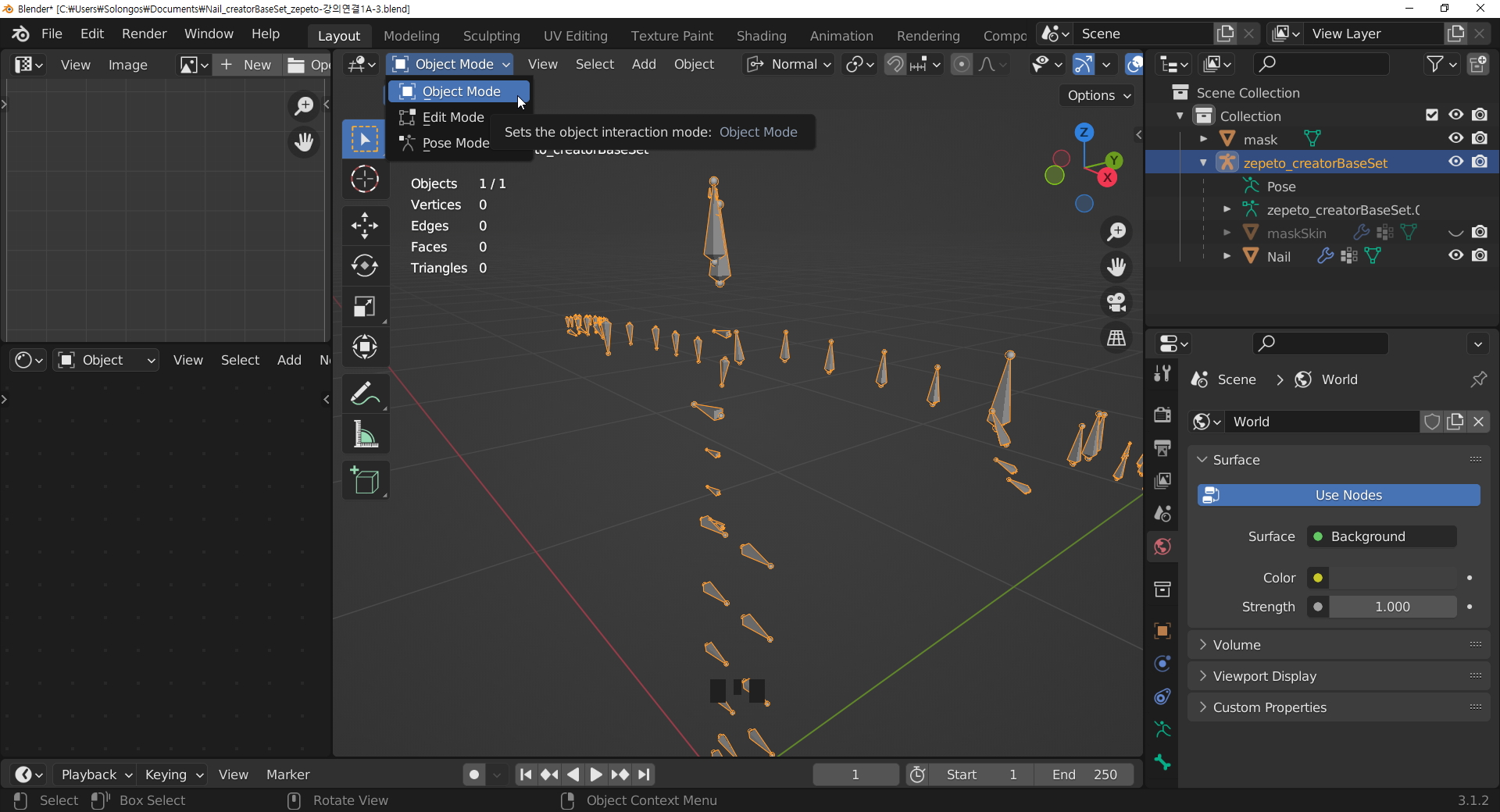Select the Select Box tool
This screenshot has width=1500, height=812.
tap(364, 140)
